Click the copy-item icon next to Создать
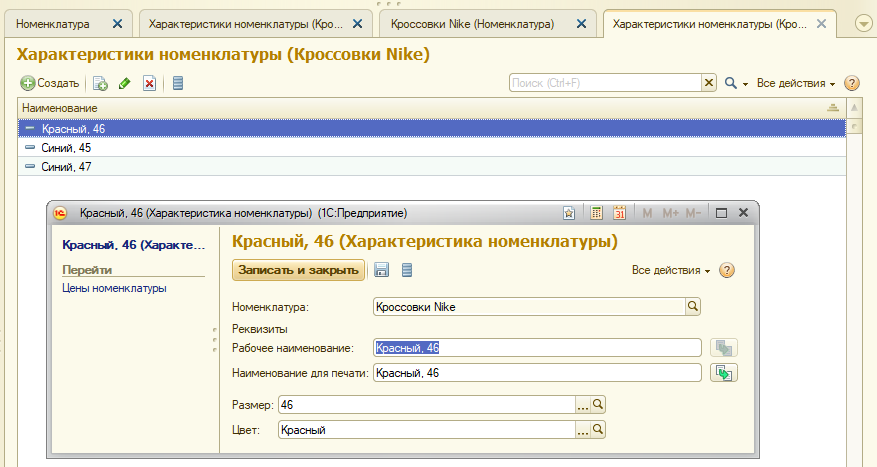877x467 pixels. coord(100,83)
